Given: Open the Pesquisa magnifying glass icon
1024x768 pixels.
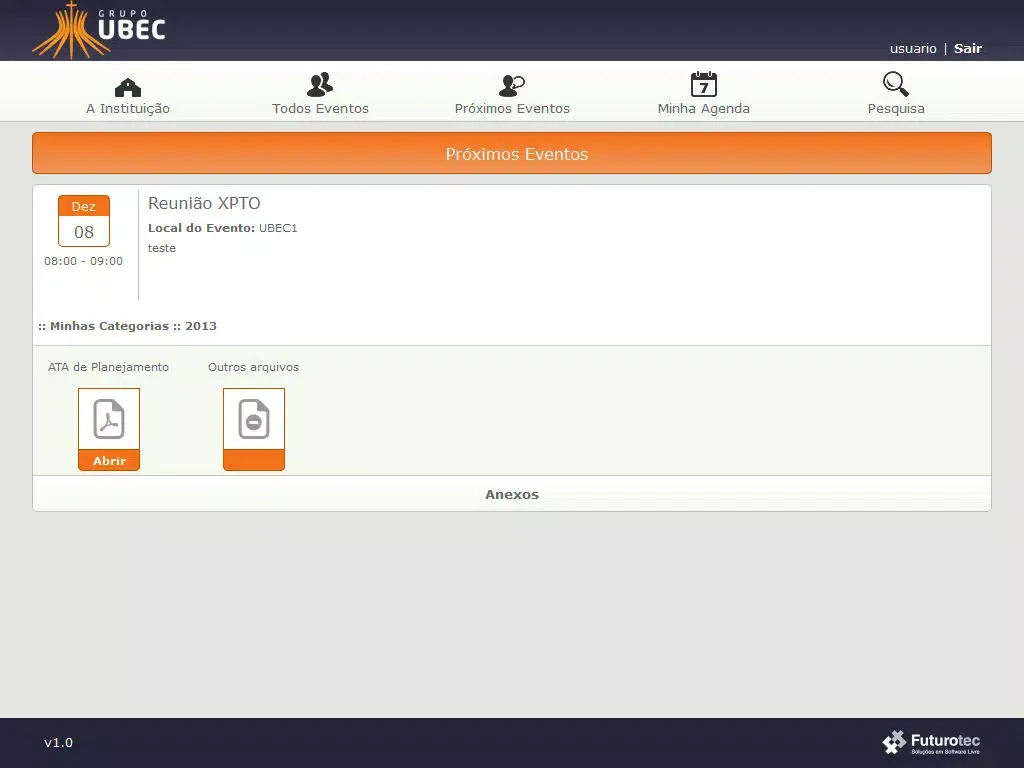Looking at the screenshot, I should pos(895,84).
